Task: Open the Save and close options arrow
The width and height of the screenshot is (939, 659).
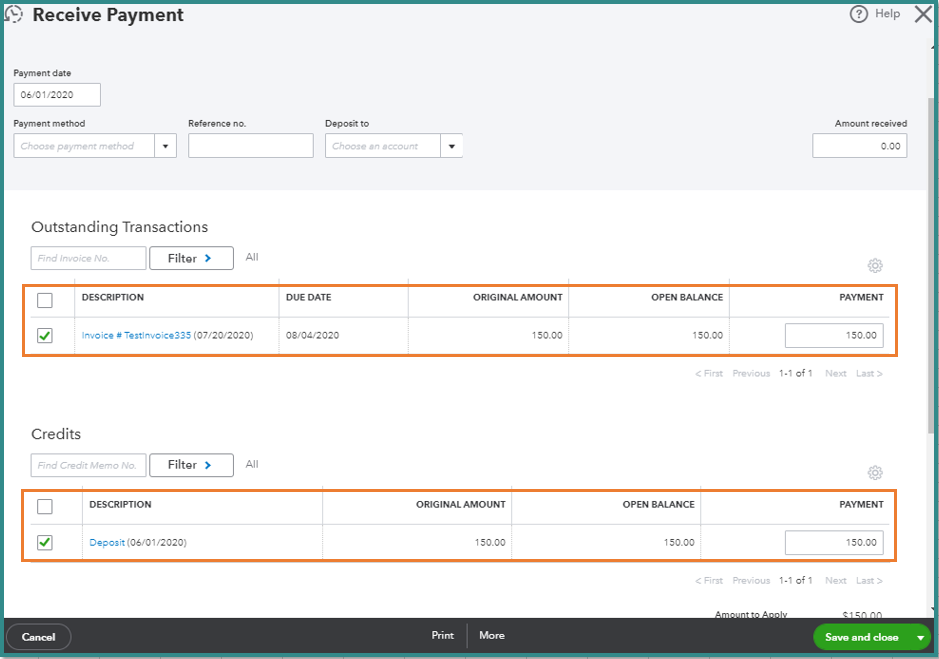Action: tap(920, 637)
